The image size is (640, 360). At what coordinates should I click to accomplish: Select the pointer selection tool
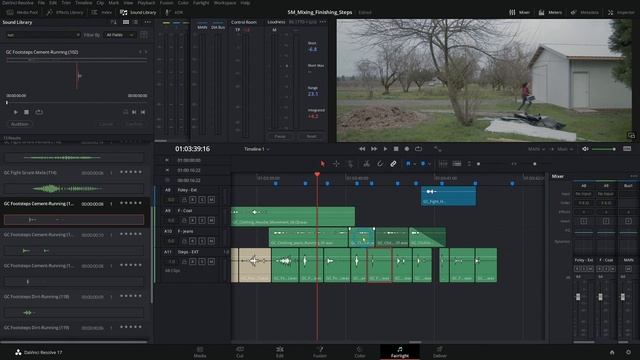[x=323, y=164]
